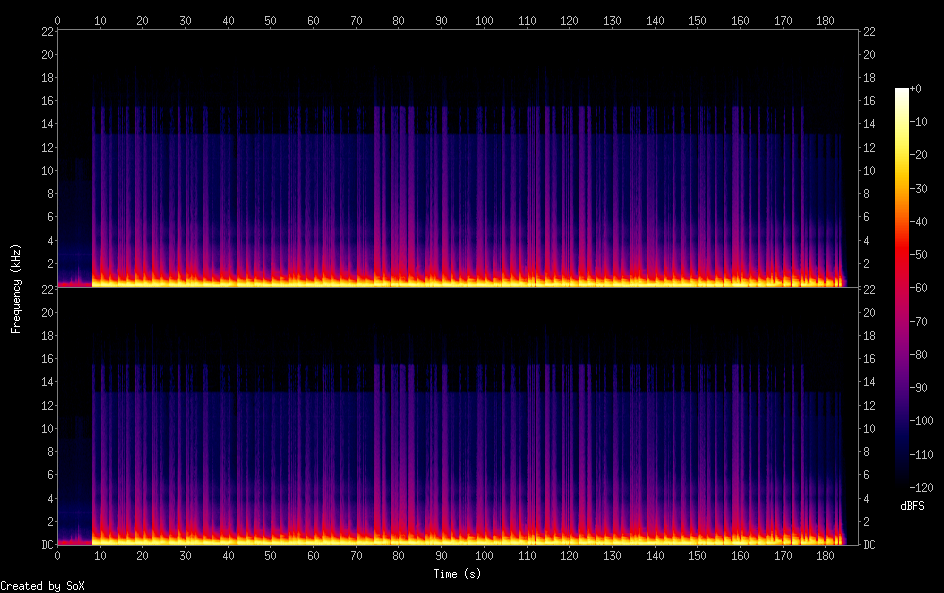Click upper channel's 10 kHz right-axis label

[869, 171]
